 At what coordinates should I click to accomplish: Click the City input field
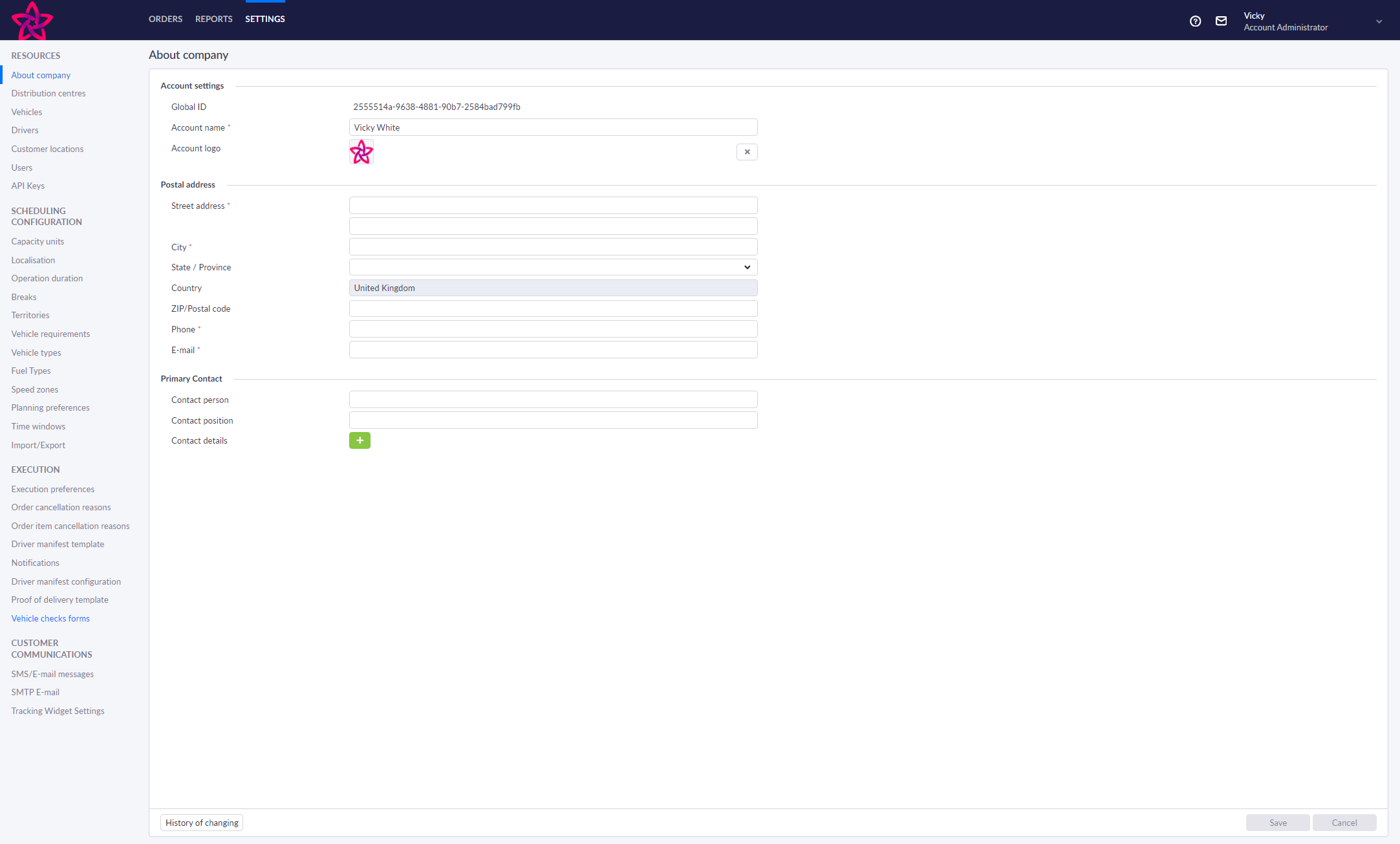(x=553, y=247)
